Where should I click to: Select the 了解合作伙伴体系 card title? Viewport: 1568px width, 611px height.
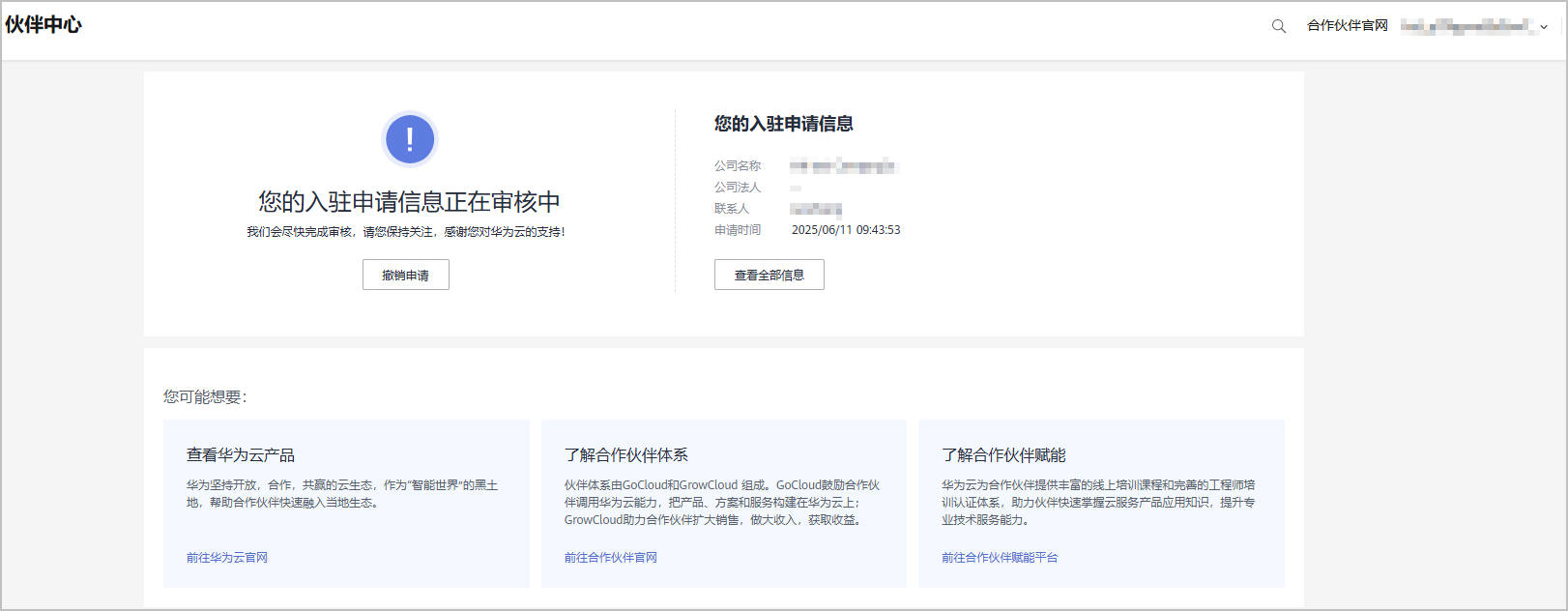pyautogui.click(x=626, y=455)
